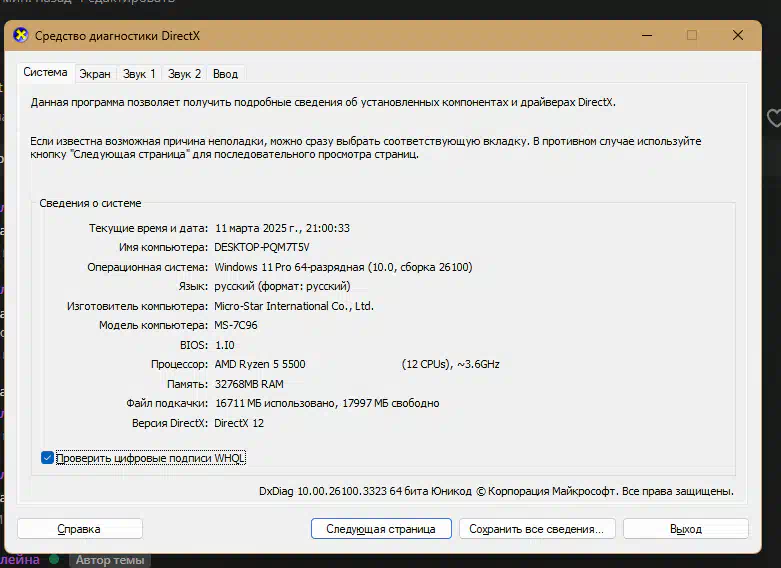Click processor value AMD Ryzen 5 5500

click(260, 364)
